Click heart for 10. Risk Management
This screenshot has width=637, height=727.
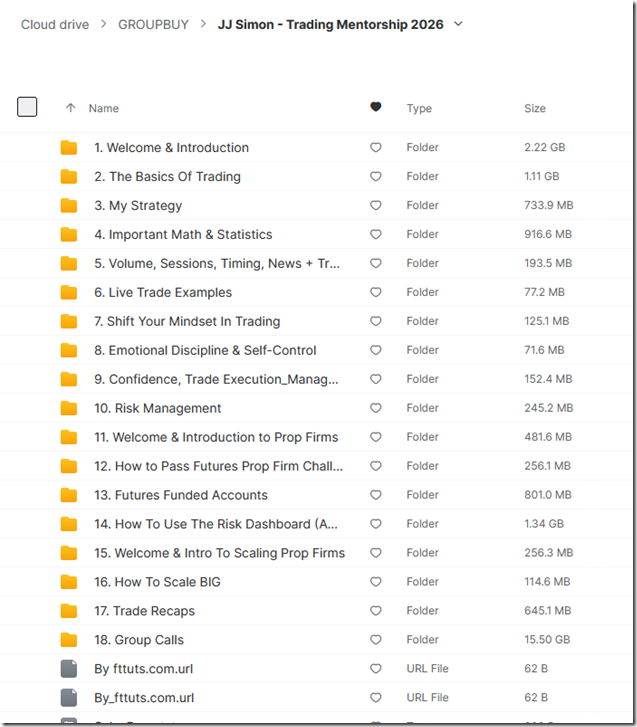coord(376,408)
